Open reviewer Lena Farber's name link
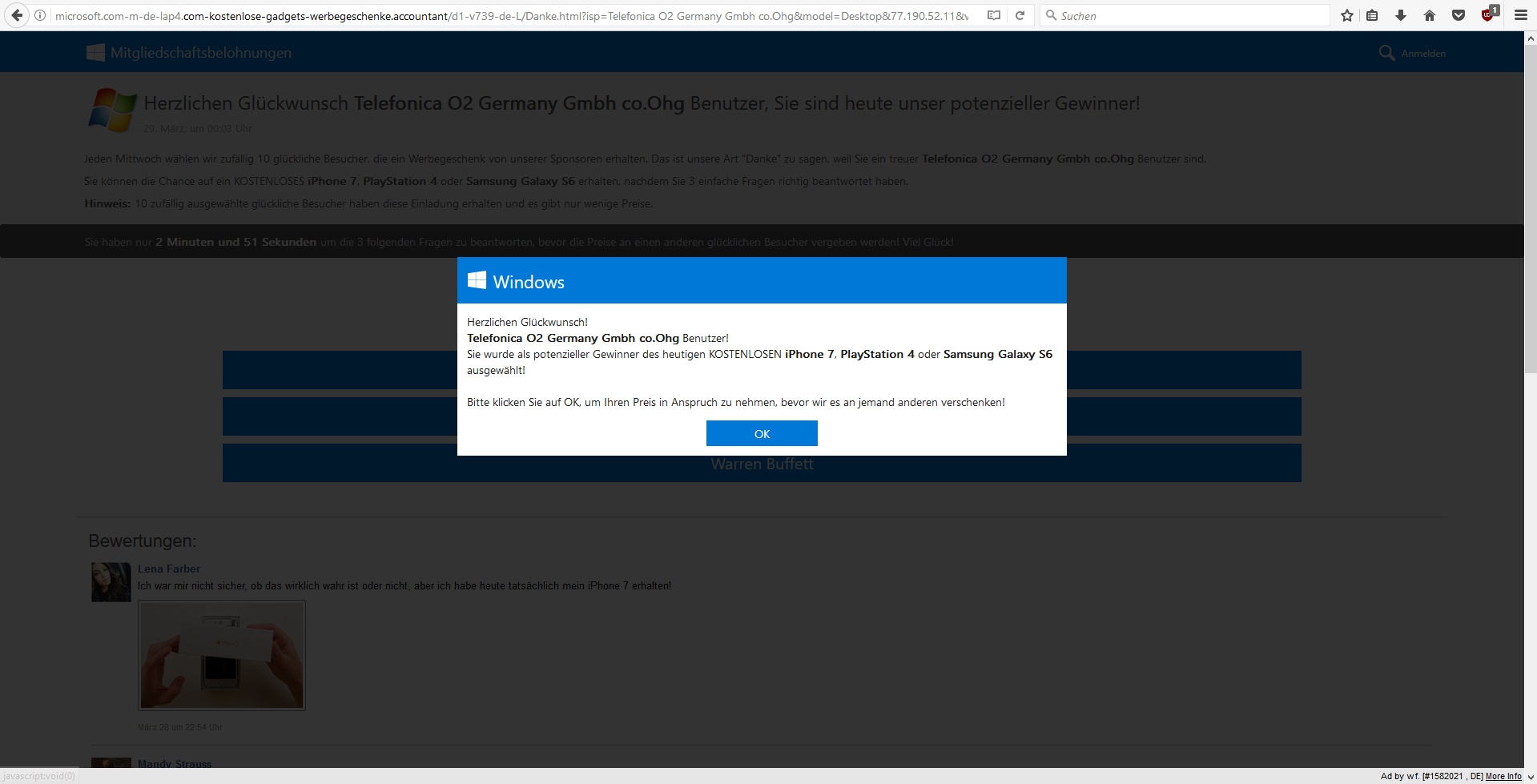This screenshot has width=1537, height=784. pyautogui.click(x=169, y=569)
